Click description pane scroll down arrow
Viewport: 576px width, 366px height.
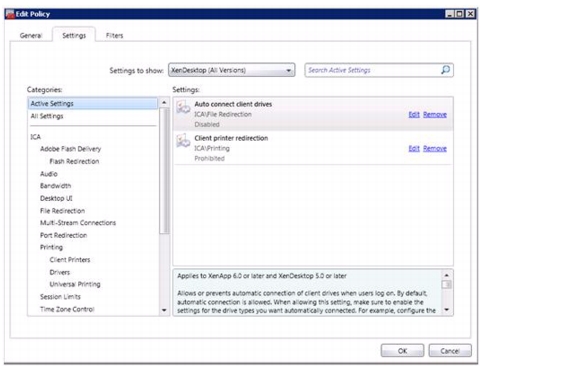tap(447, 310)
